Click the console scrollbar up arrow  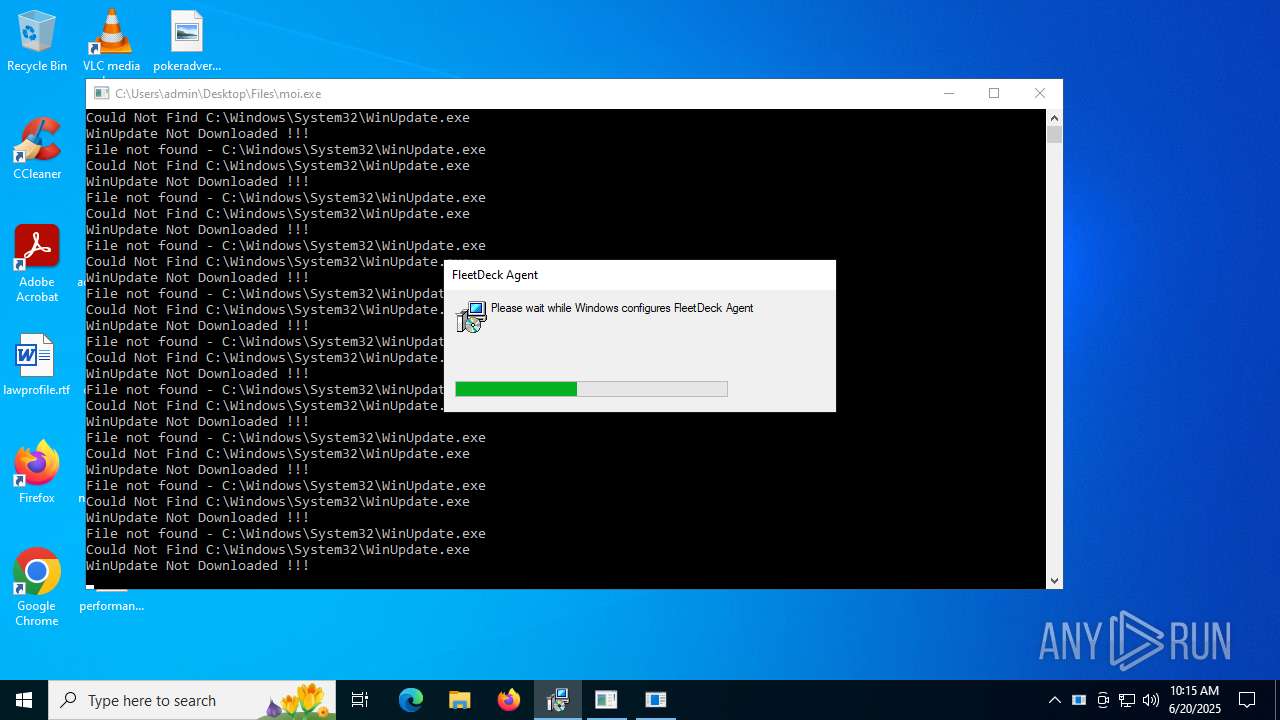[x=1054, y=118]
